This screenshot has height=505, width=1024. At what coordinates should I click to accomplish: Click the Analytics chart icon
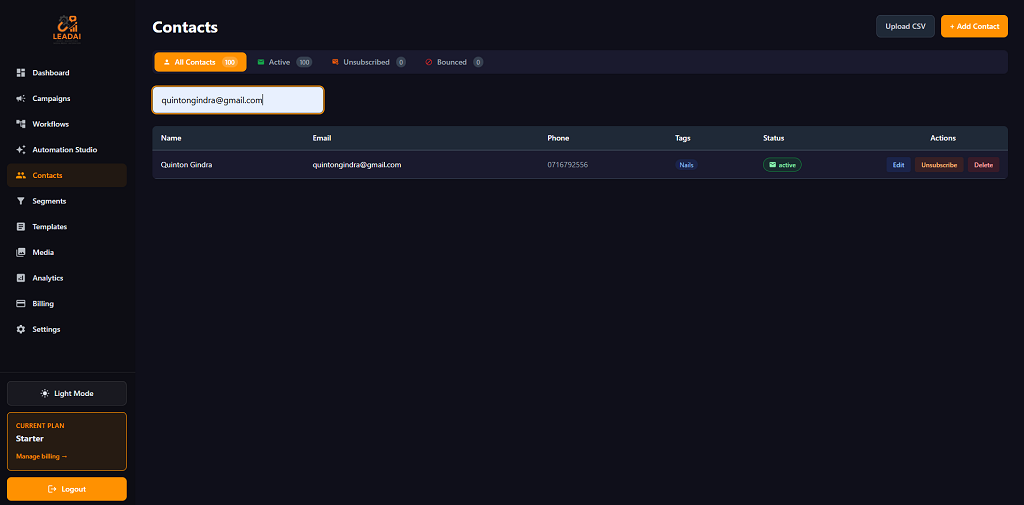coord(21,278)
